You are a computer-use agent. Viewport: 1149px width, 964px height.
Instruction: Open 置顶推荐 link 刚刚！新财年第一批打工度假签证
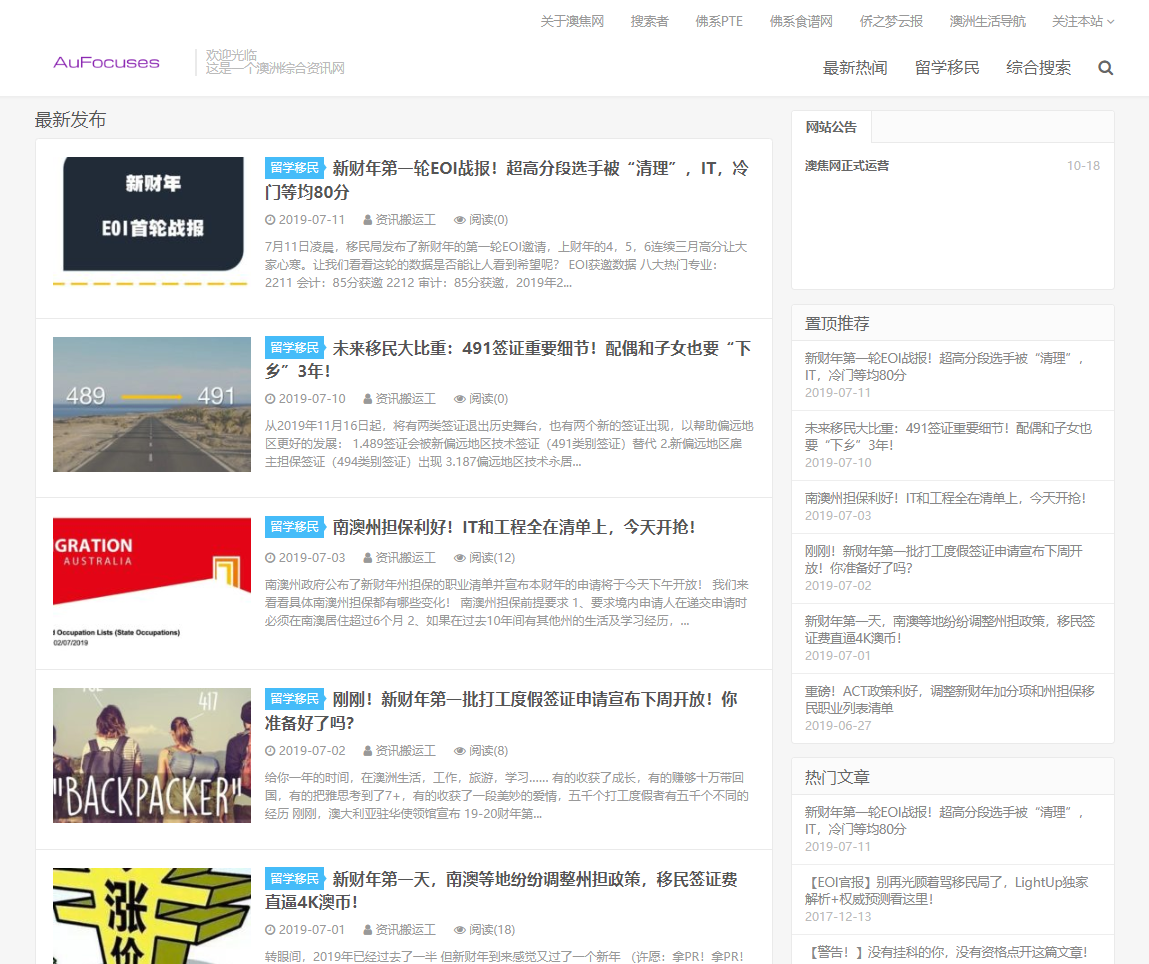click(943, 560)
